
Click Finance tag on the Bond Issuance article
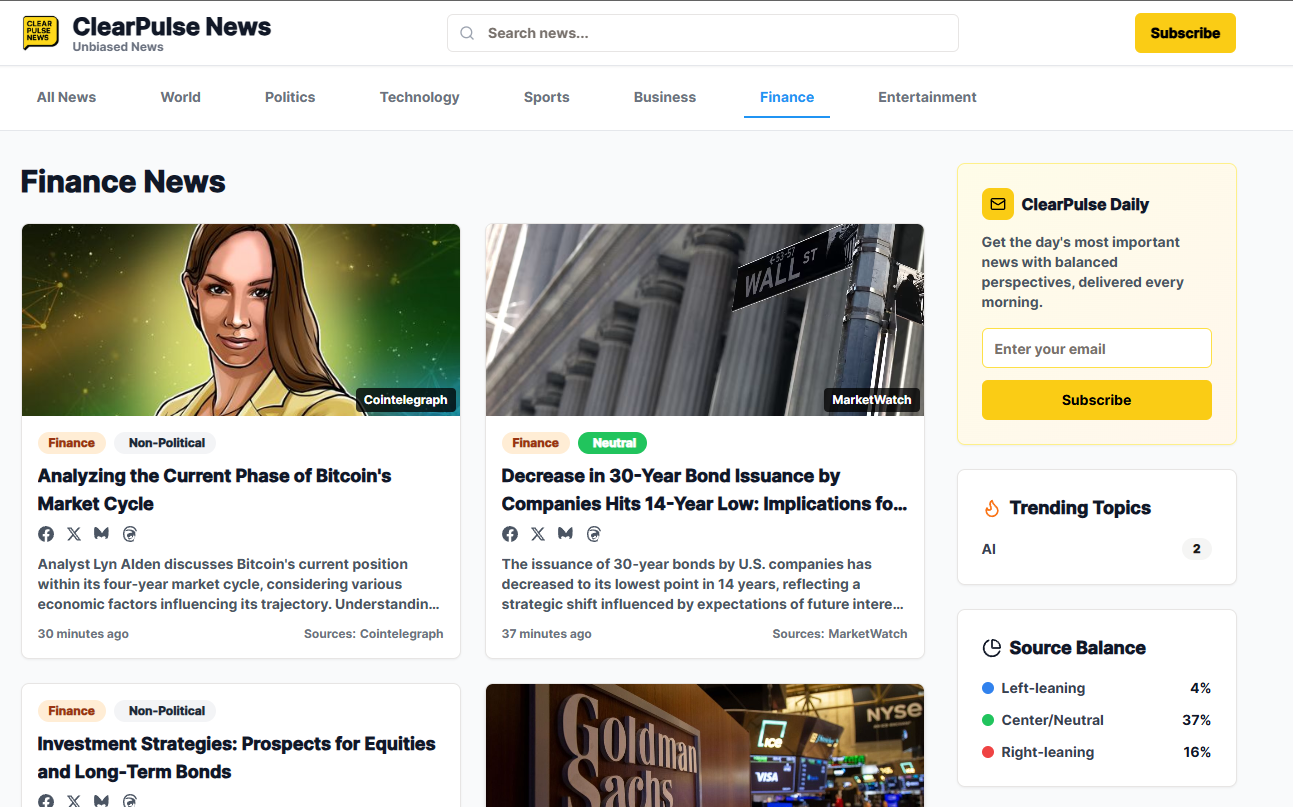(536, 443)
